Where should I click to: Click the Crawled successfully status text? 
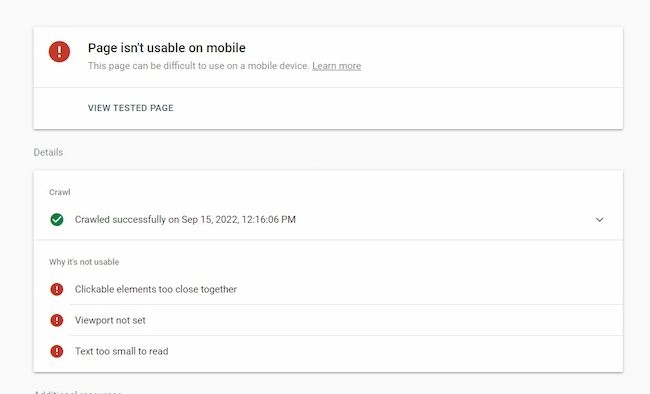pos(185,219)
